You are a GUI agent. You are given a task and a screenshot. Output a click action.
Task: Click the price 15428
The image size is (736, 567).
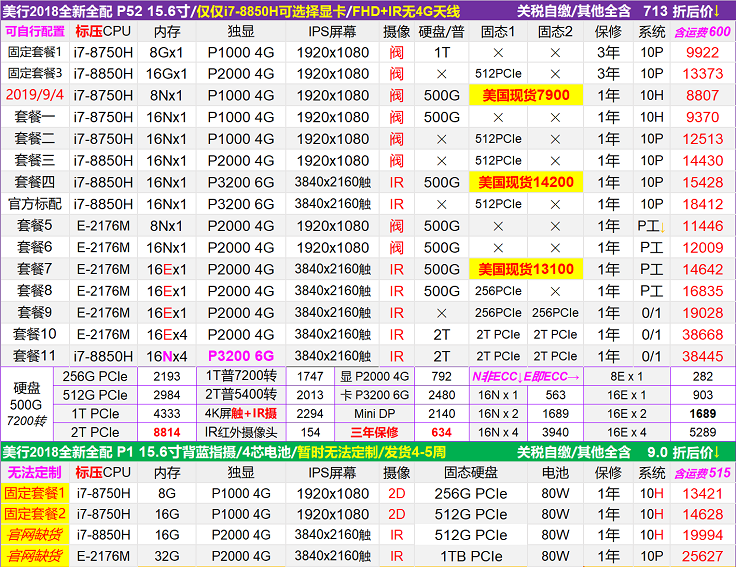(x=702, y=183)
